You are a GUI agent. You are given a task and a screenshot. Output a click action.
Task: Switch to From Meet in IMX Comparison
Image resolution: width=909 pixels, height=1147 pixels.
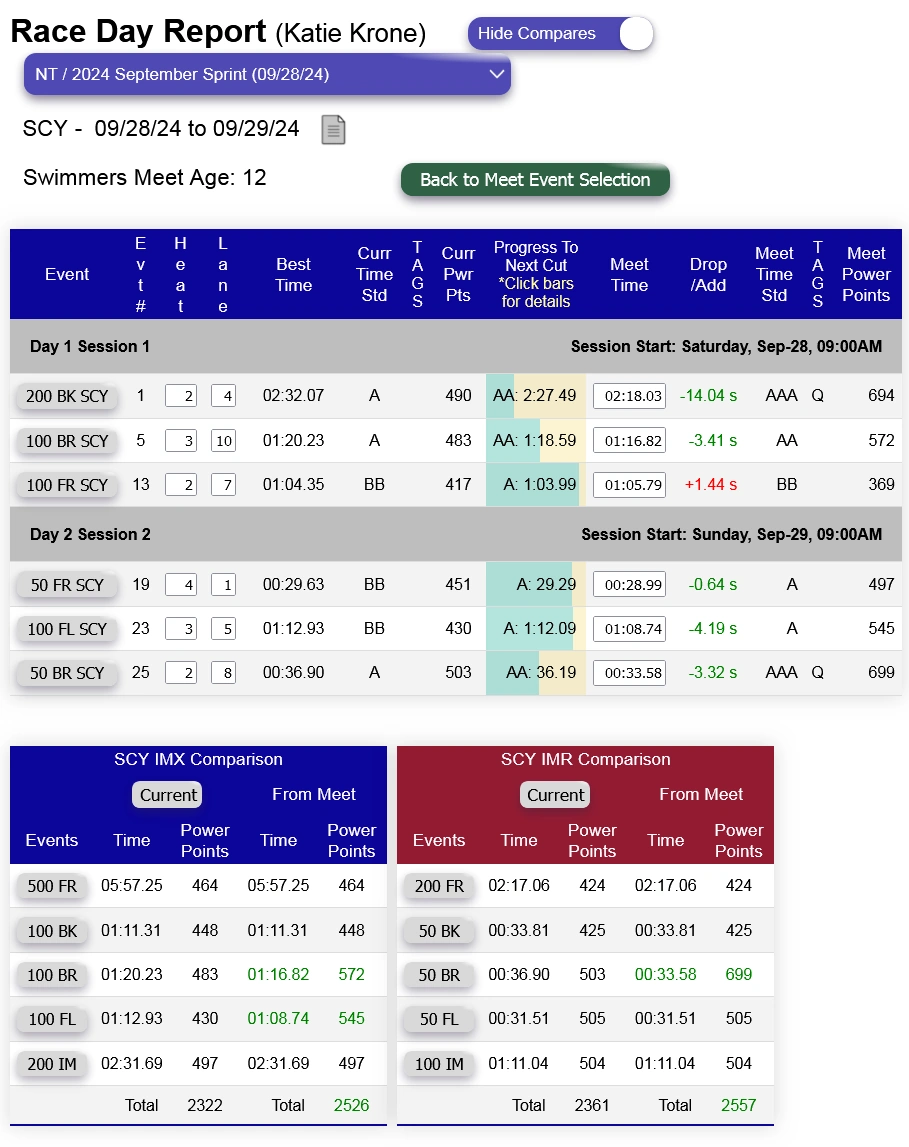coord(314,795)
